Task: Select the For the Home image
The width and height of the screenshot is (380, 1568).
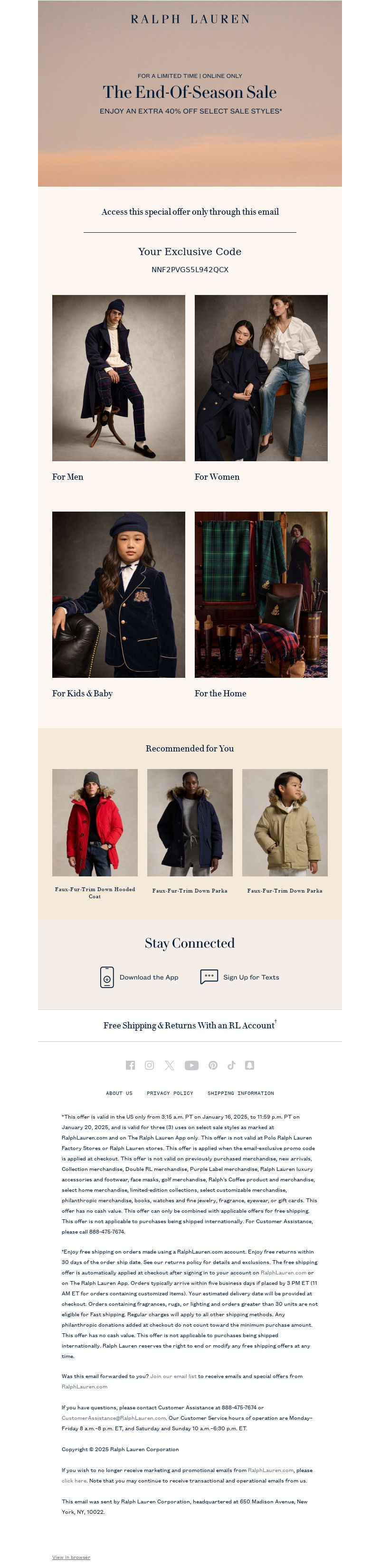Action: pos(261,594)
